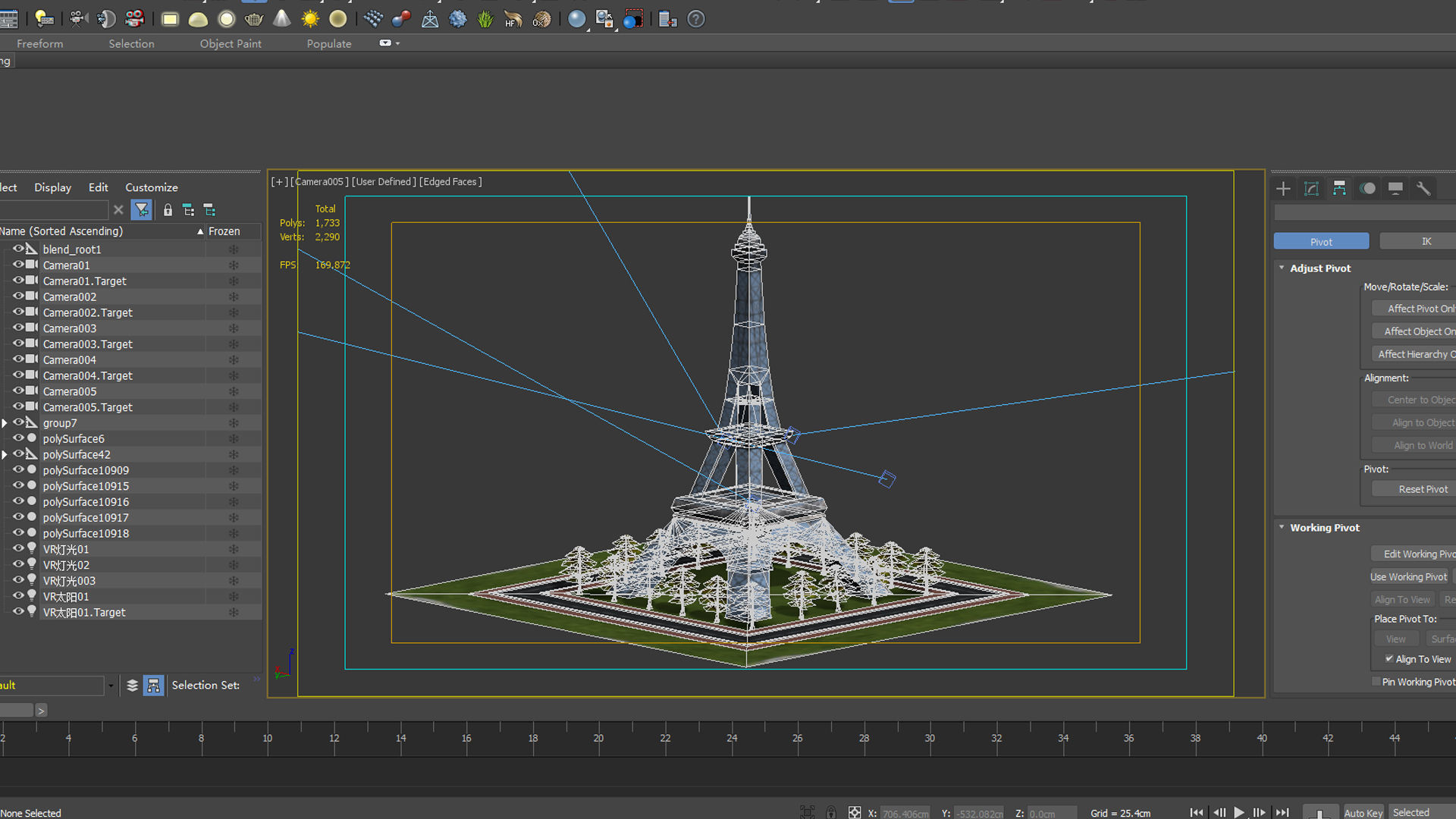Click the Ox ornatrix hair icon
This screenshot has height=819, width=1456.
541,19
